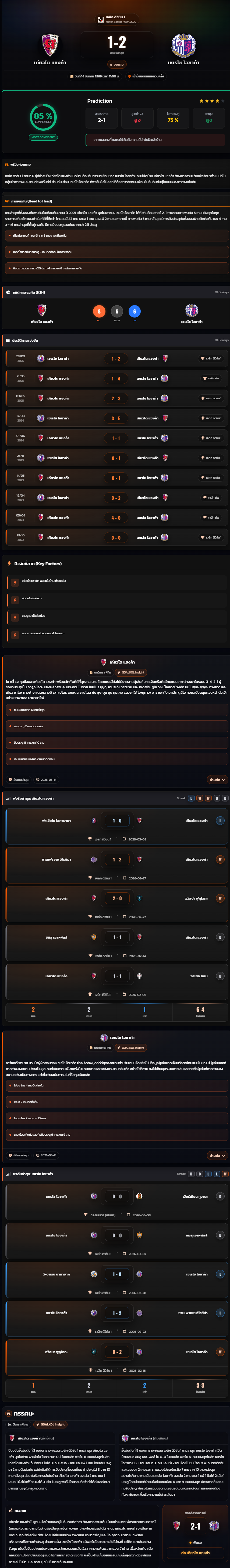
Task: Click the orange H2H wins circle showing 8
Action: coord(99,311)
